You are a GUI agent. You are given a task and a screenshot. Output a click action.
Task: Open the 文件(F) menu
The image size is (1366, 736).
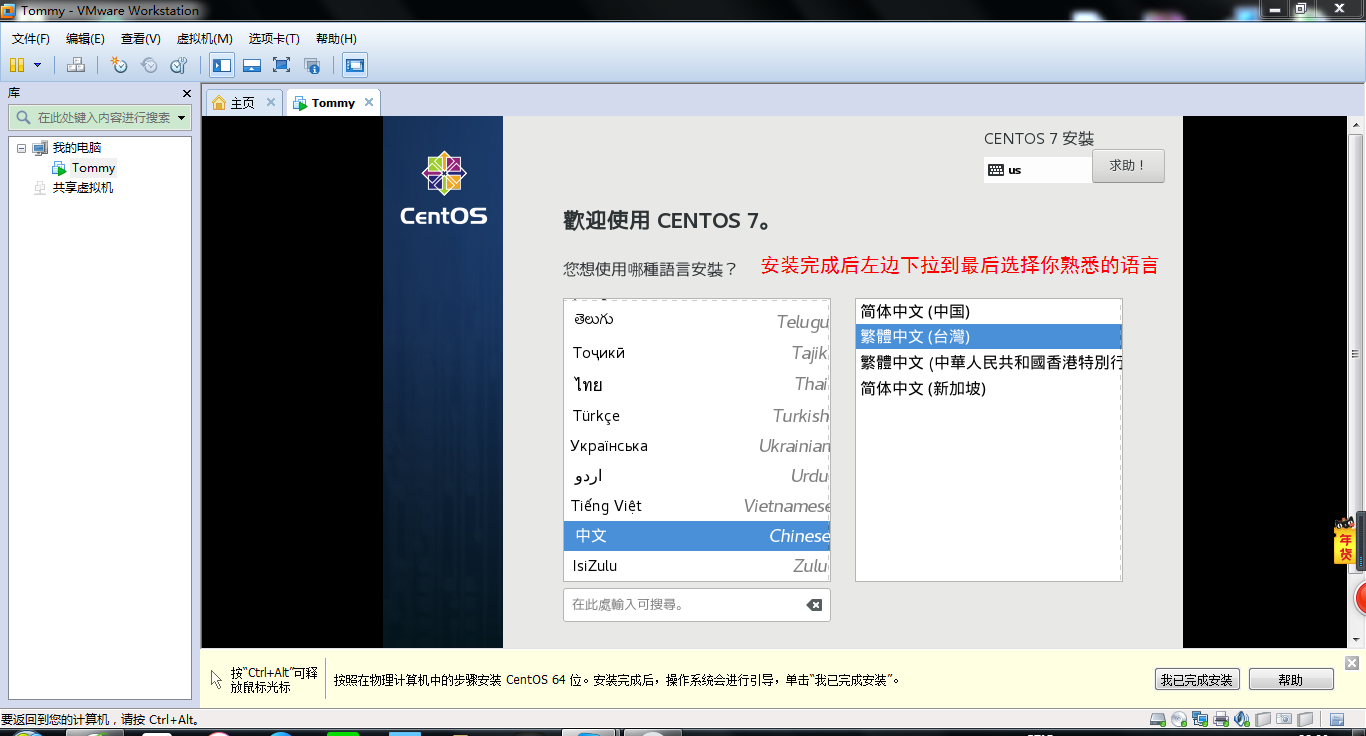(x=31, y=39)
